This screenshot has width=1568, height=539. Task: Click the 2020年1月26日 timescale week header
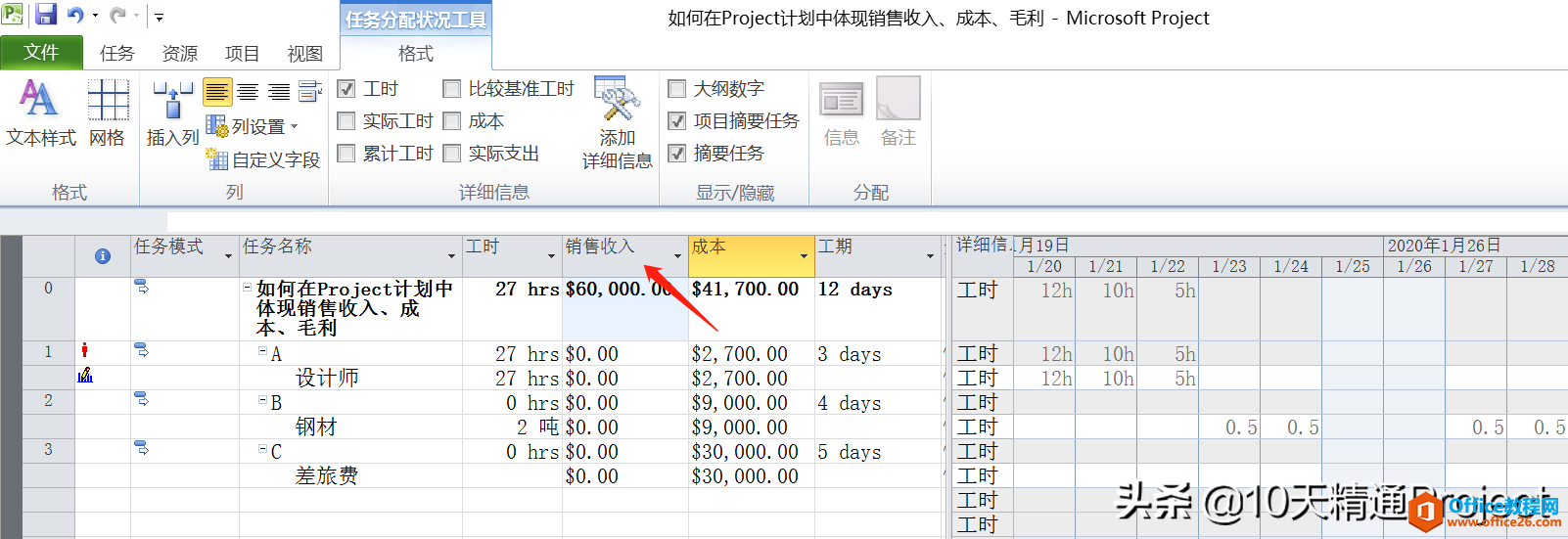1444,246
